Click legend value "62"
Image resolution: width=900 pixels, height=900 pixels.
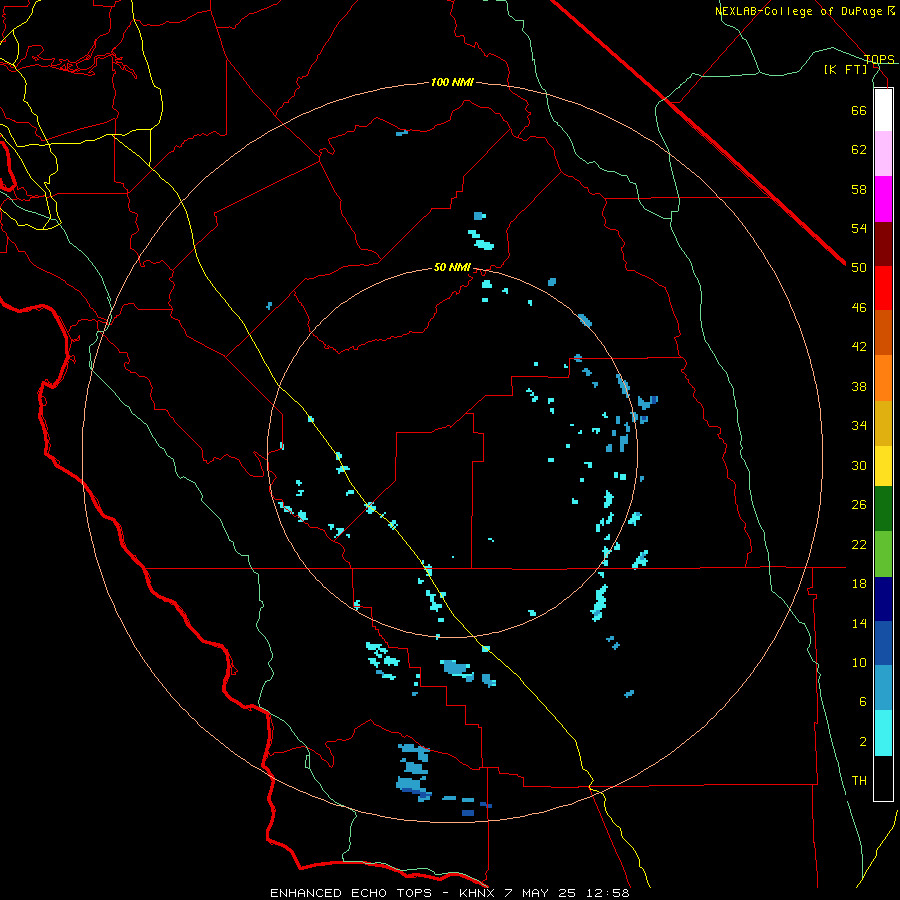[859, 150]
